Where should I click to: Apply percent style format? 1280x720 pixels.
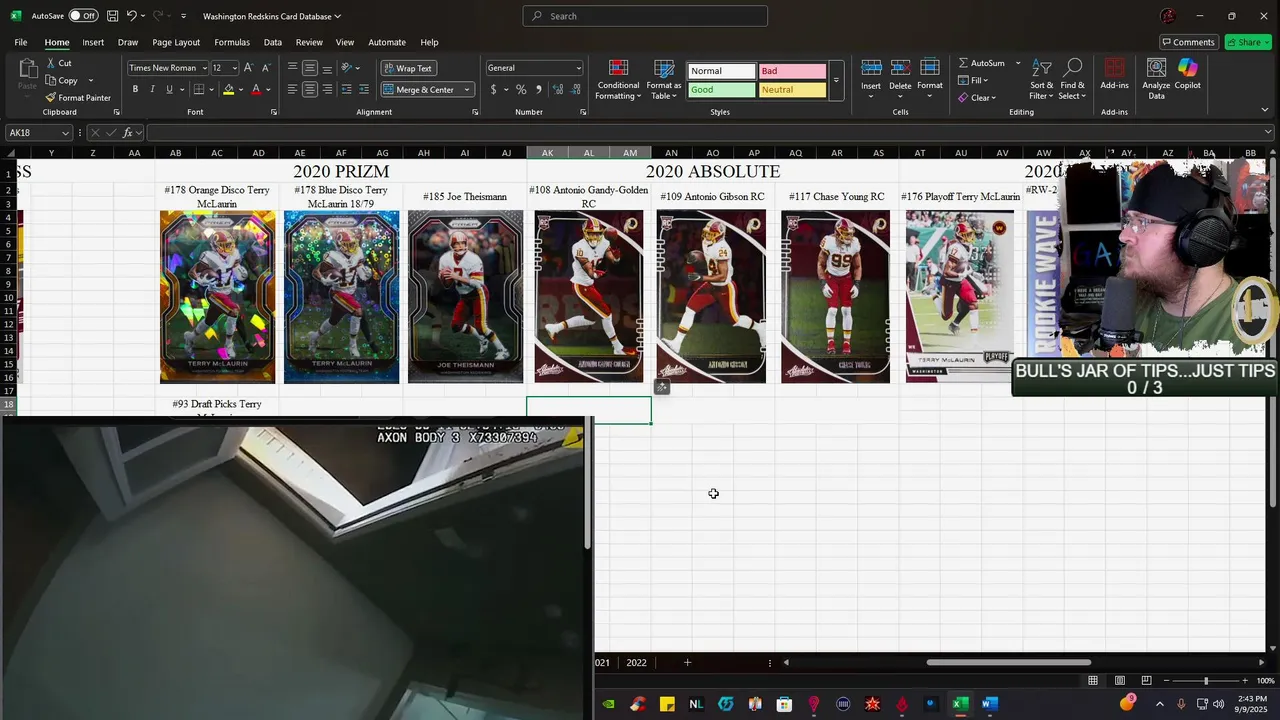coord(521,89)
